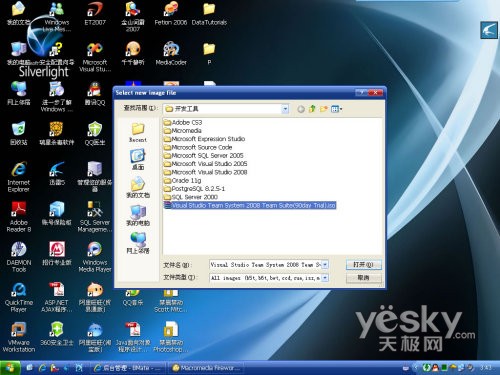500x375 pixels.
Task: Click the QQ penguin icon in system tray
Action: [x=435, y=368]
